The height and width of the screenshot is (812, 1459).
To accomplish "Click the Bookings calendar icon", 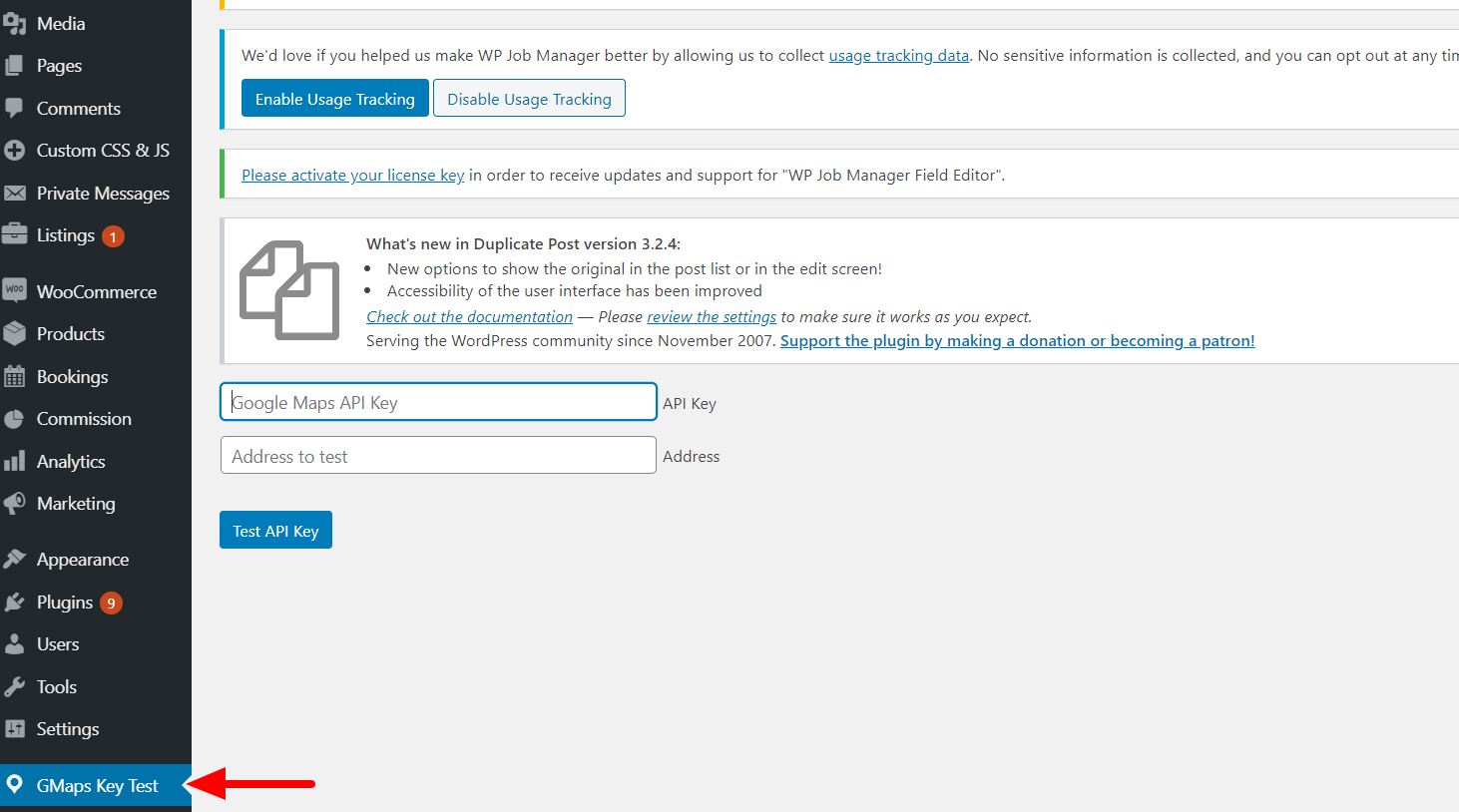I will (14, 376).
